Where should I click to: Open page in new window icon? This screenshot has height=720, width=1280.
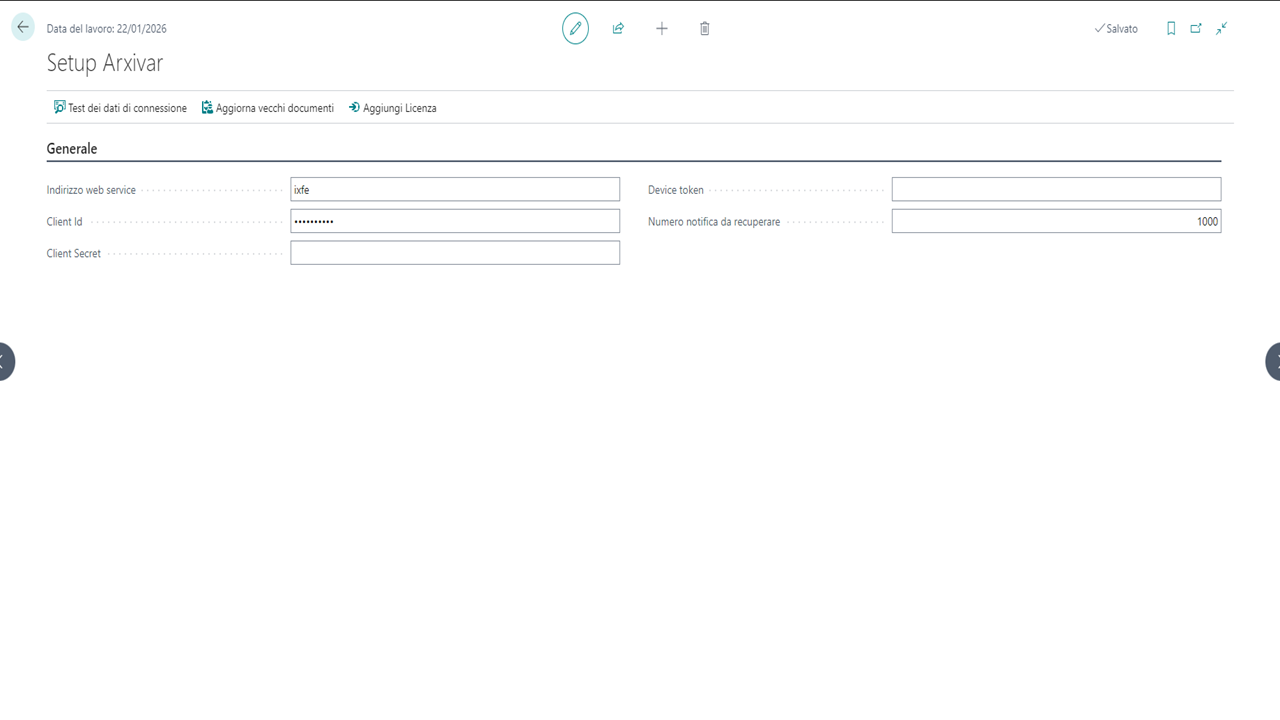click(1196, 29)
